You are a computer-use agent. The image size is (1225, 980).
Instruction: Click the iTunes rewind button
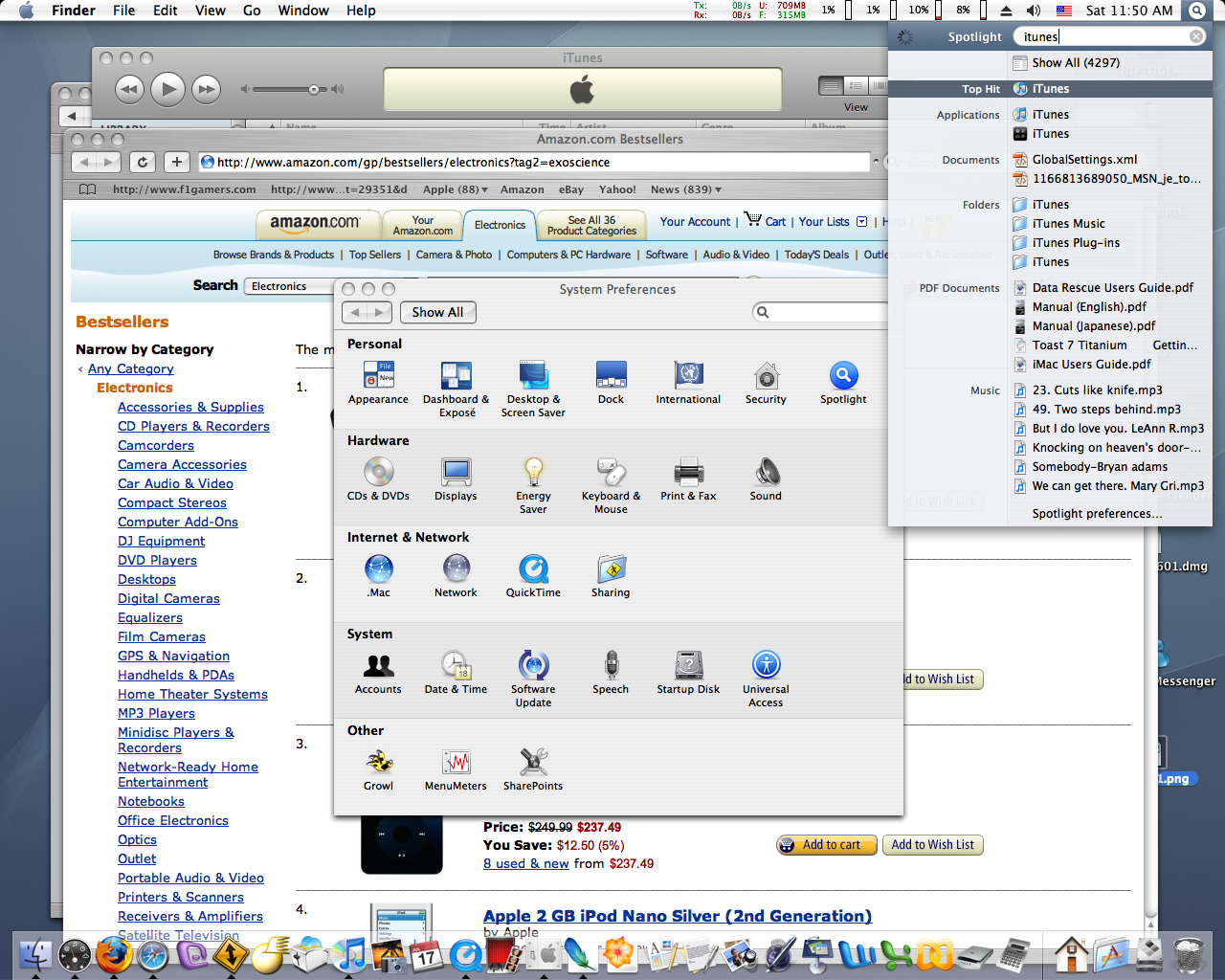(129, 89)
